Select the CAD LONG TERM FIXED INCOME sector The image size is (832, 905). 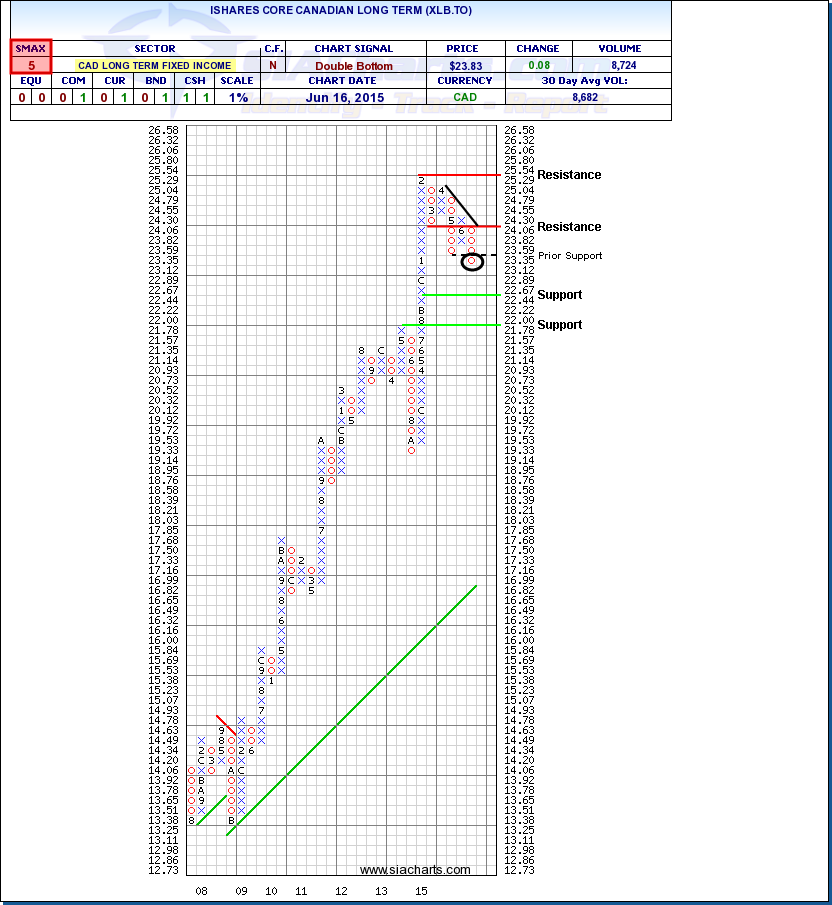pyautogui.click(x=154, y=65)
